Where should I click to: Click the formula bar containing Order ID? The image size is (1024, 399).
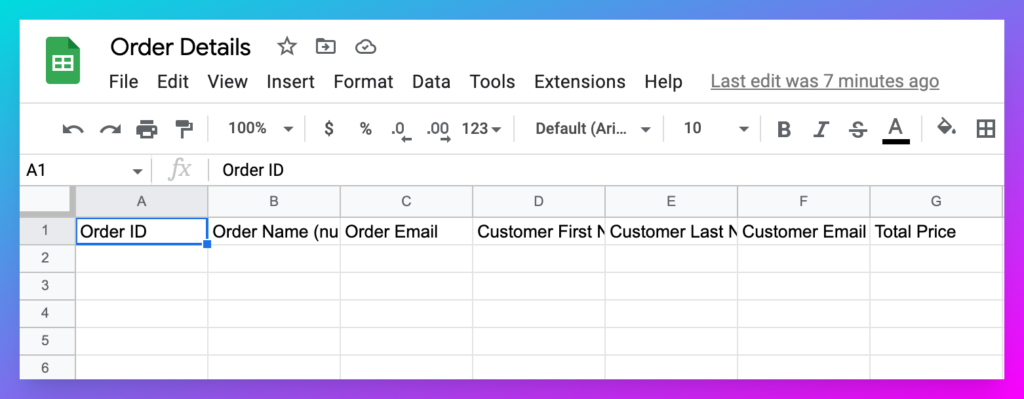(x=605, y=170)
